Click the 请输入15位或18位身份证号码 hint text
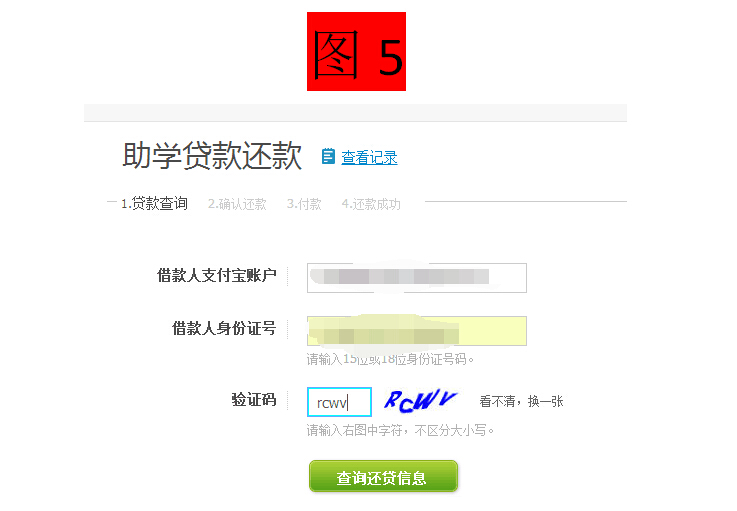 pyautogui.click(x=390, y=360)
